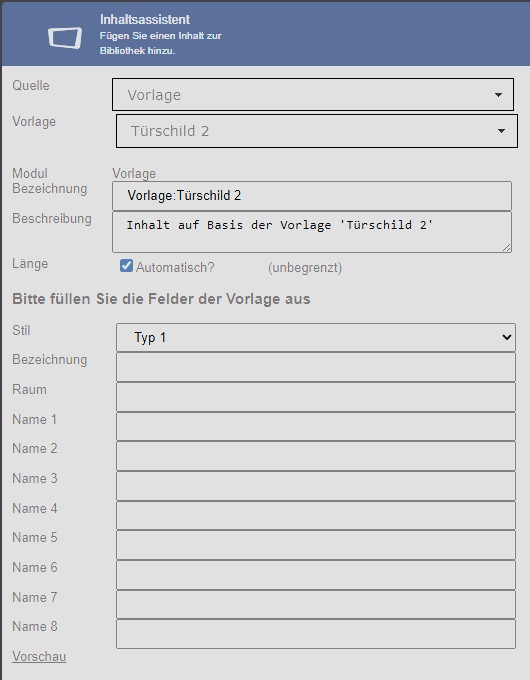Click the Quelle dropdown arrow icon
The image size is (530, 680).
point(498,95)
